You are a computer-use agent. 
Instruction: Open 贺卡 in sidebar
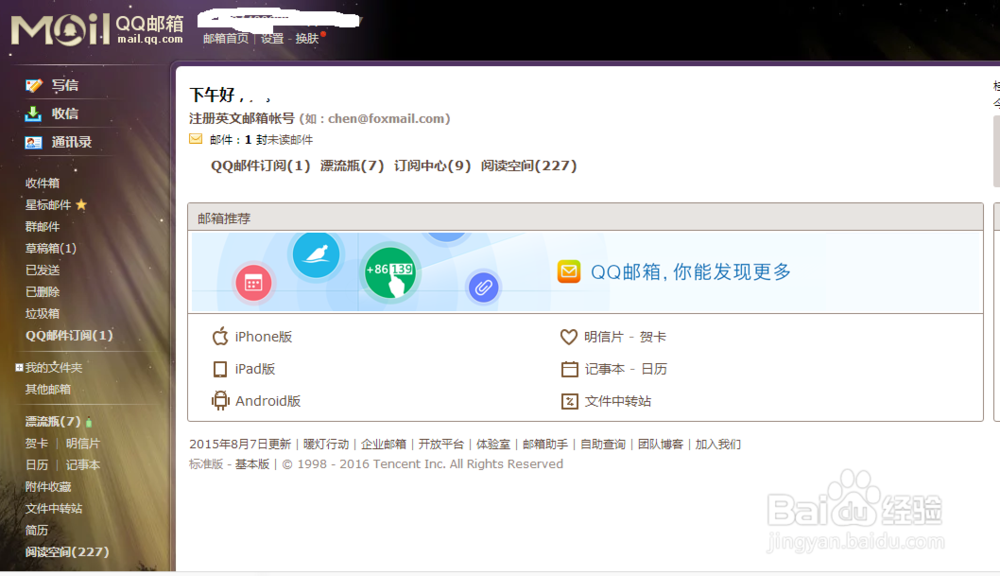[36, 443]
